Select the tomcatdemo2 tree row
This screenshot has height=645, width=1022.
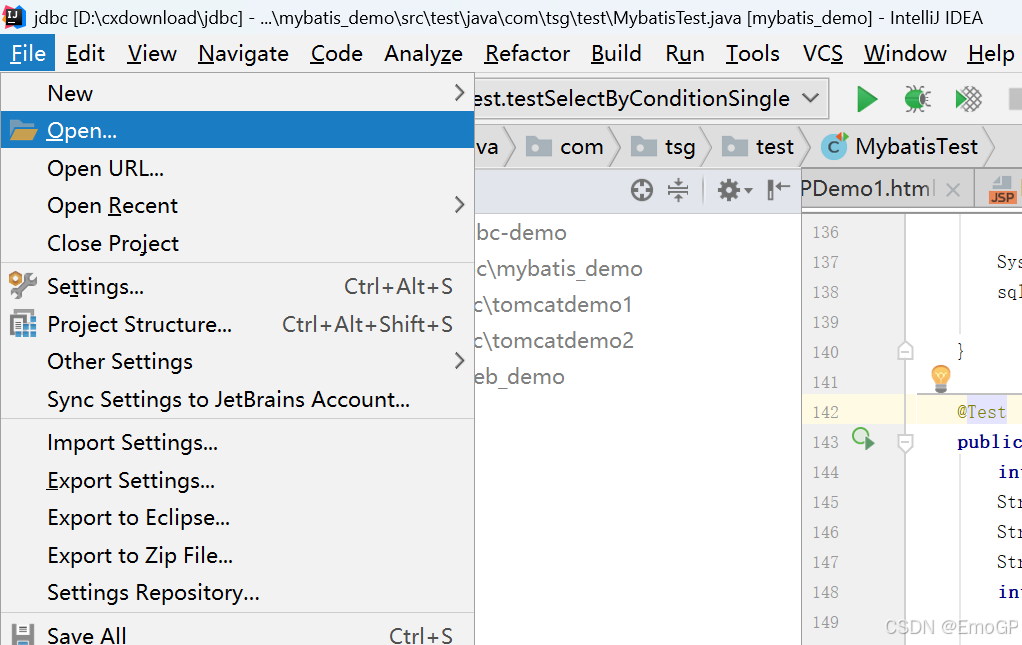tap(554, 340)
